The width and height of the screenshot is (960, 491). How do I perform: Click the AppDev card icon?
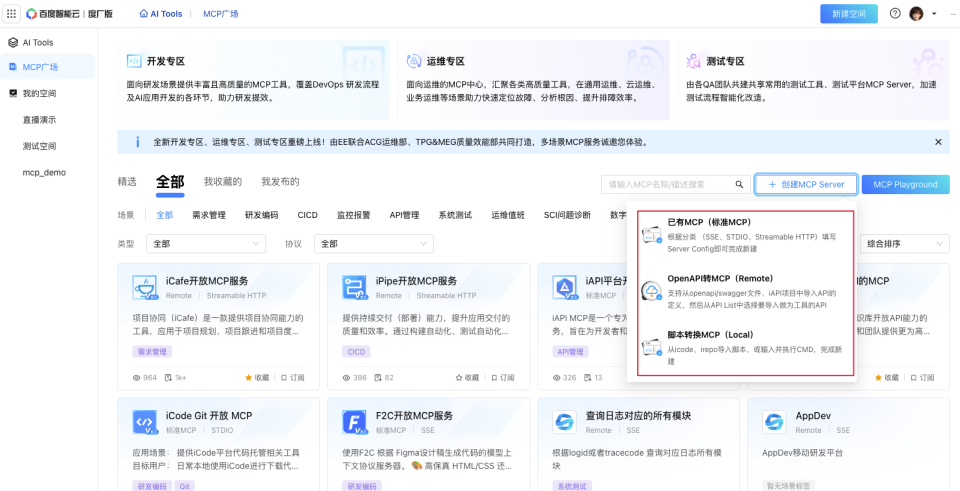774,422
